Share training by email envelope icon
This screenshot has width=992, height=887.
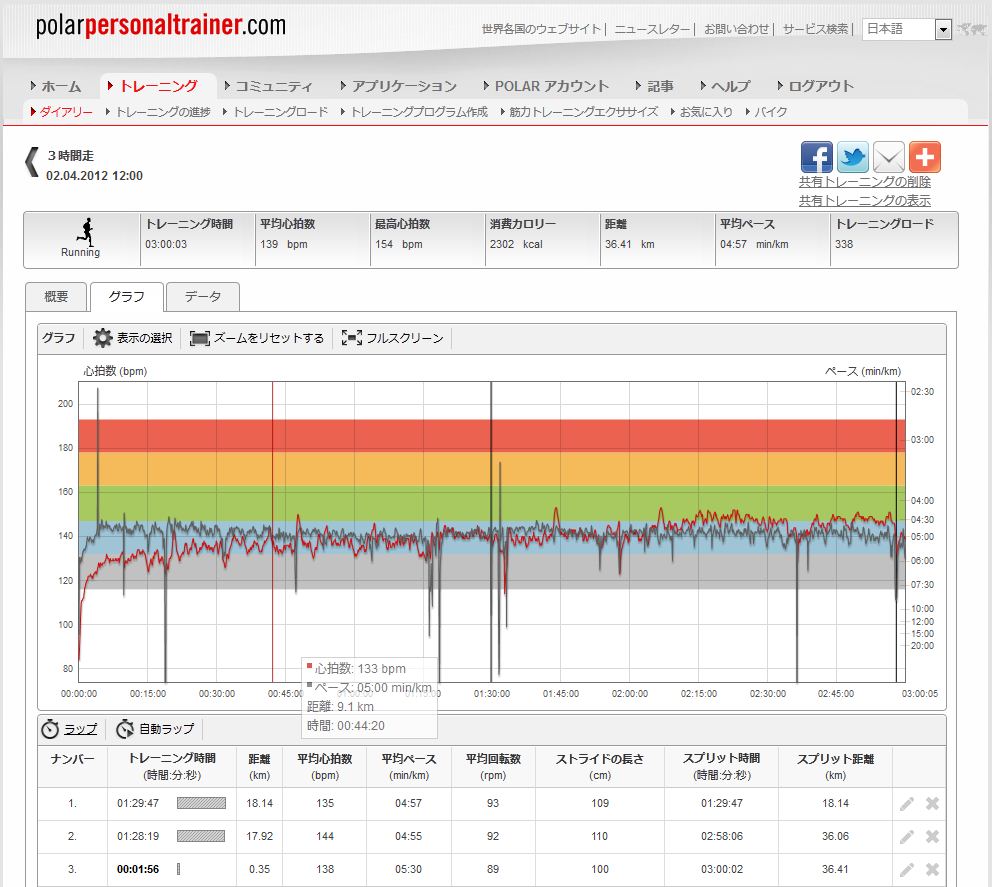pos(888,157)
